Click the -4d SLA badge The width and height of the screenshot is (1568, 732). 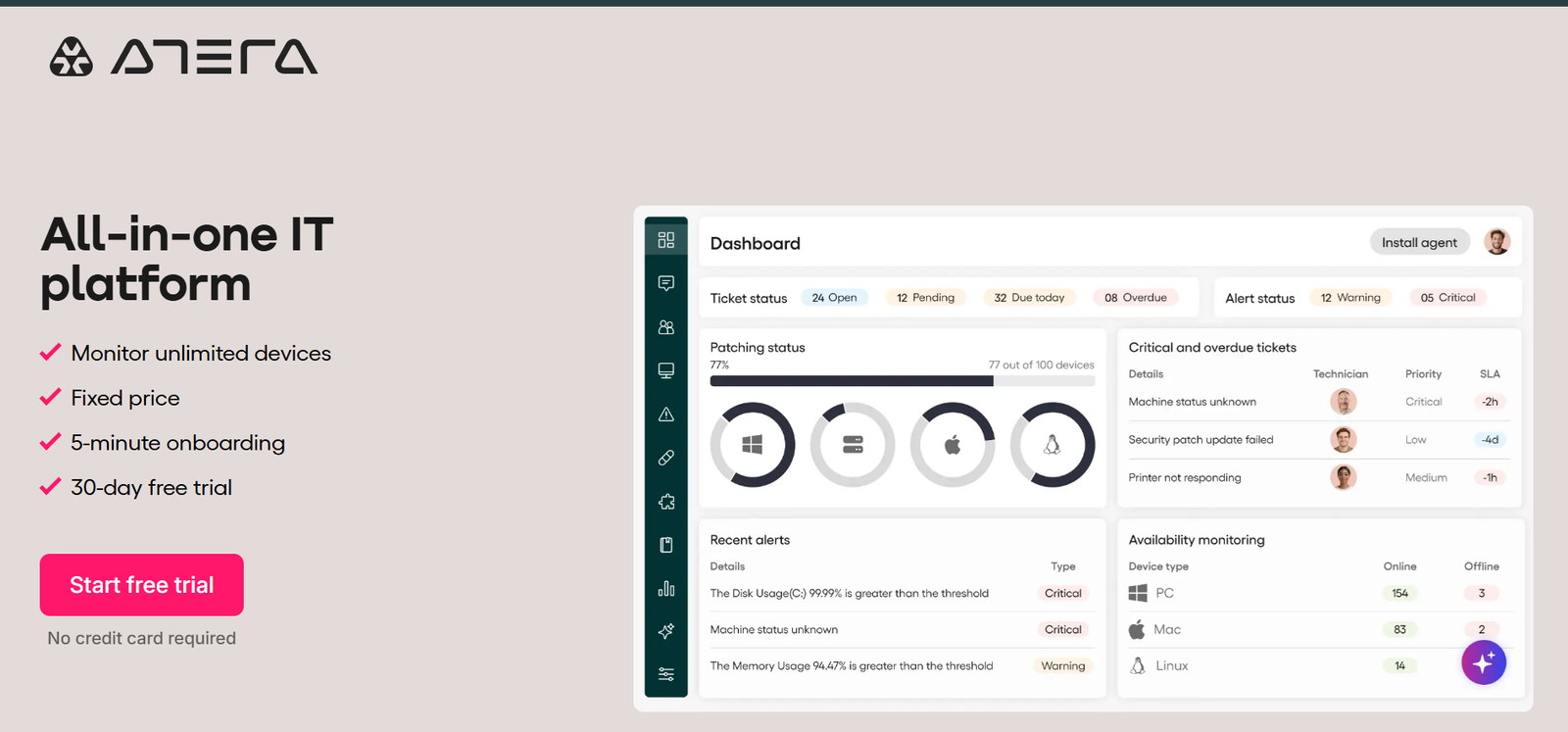tap(1490, 439)
